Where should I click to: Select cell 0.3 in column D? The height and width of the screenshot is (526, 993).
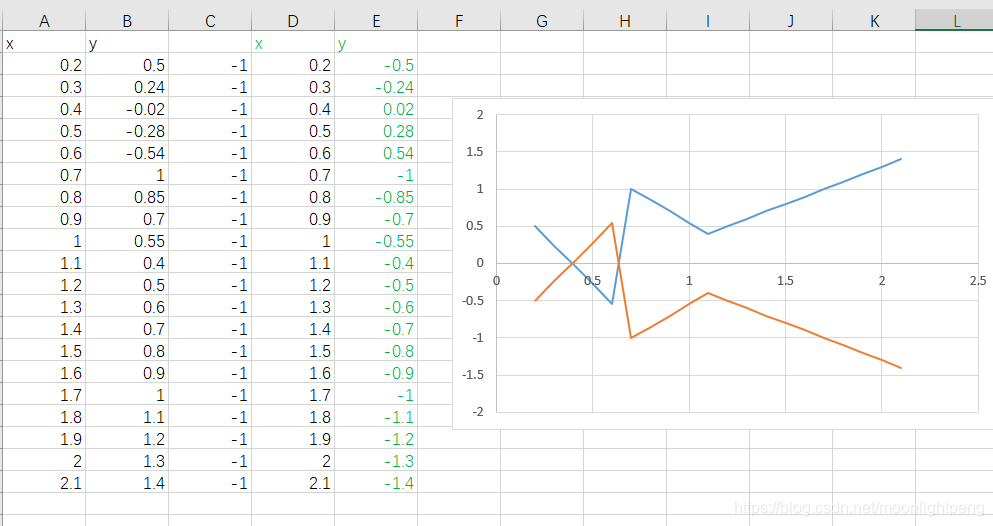293,87
